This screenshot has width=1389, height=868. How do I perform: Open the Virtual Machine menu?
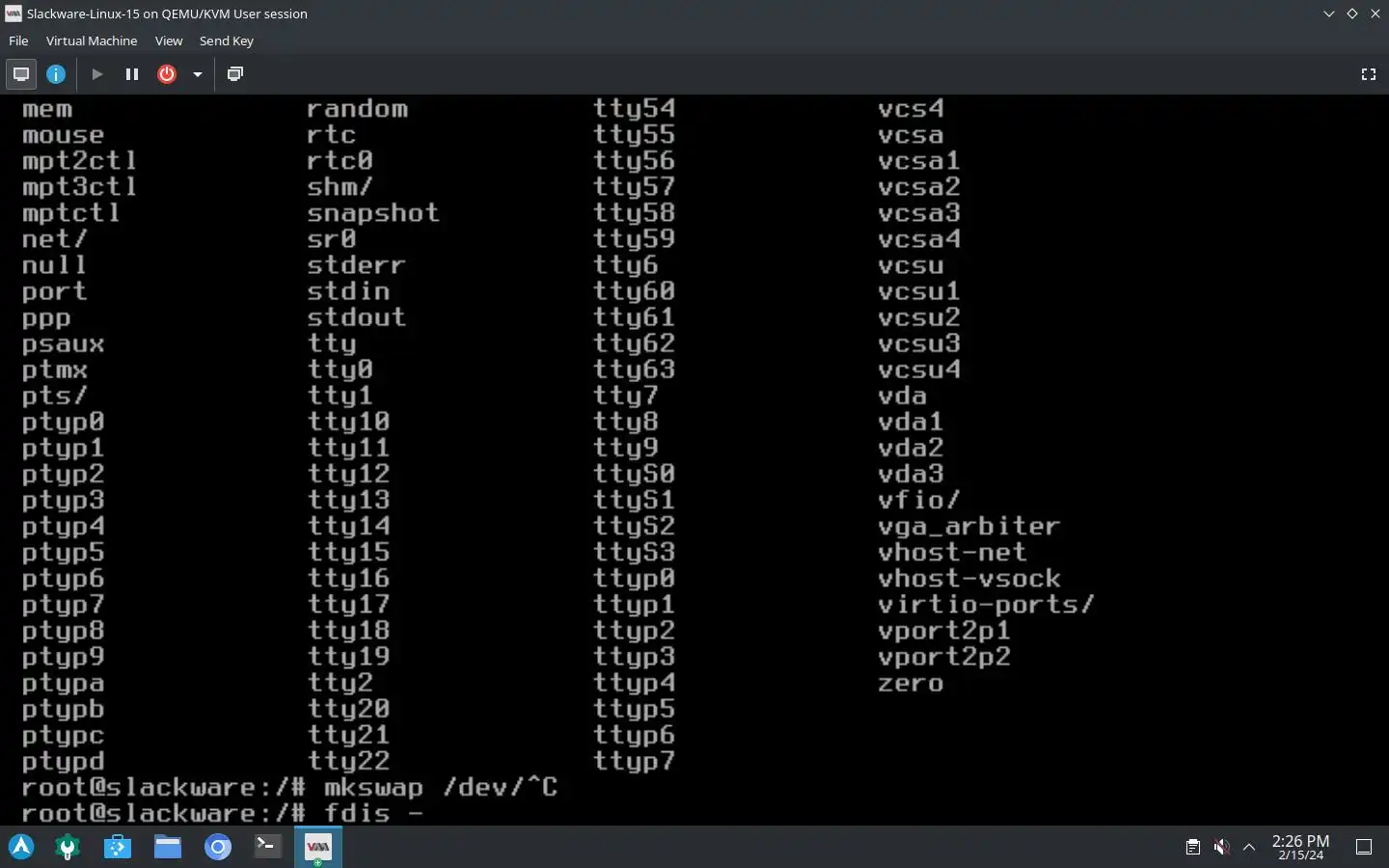(x=92, y=41)
